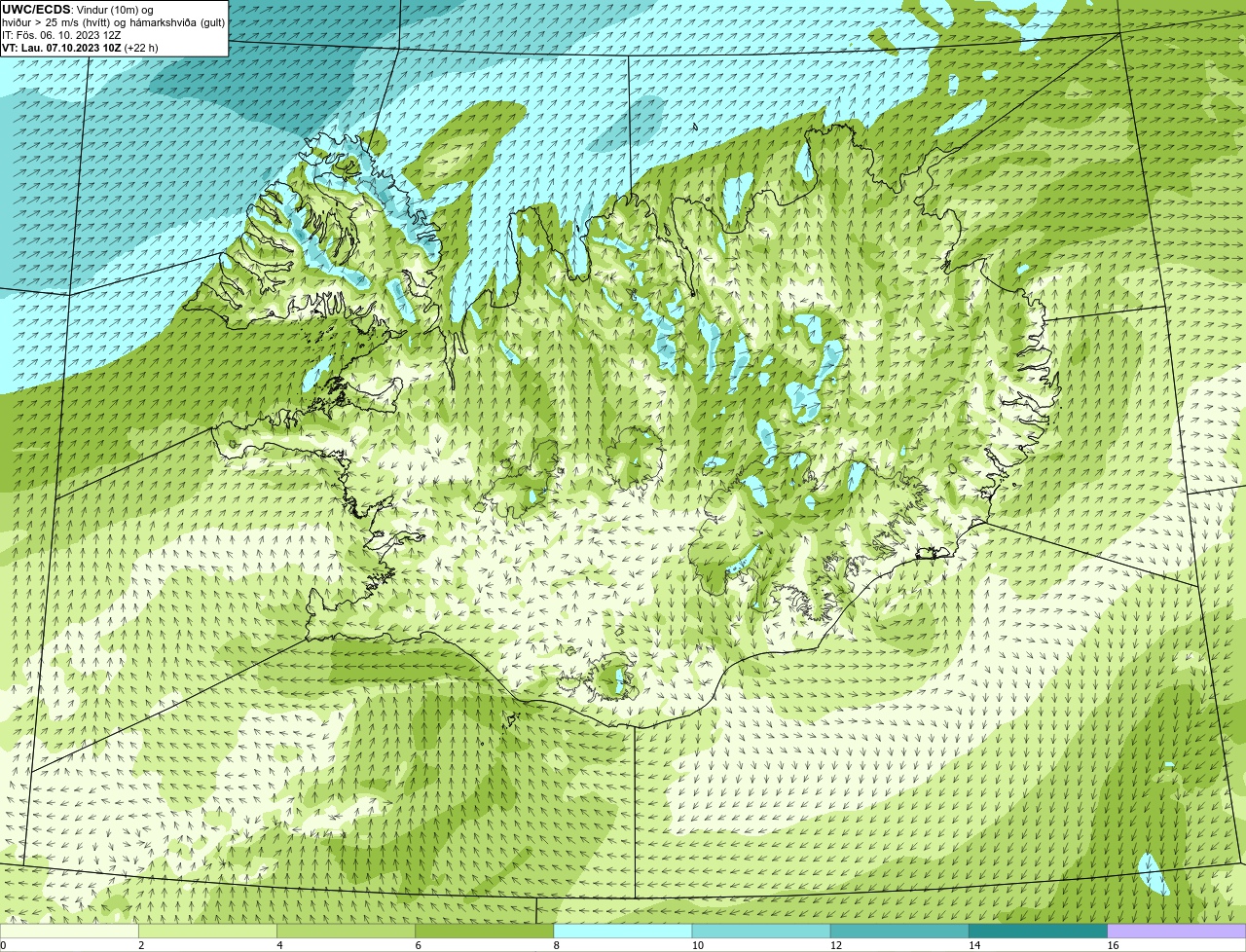This screenshot has width=1246, height=952.
Task: Click the '10' scale label
Action: click(x=697, y=945)
